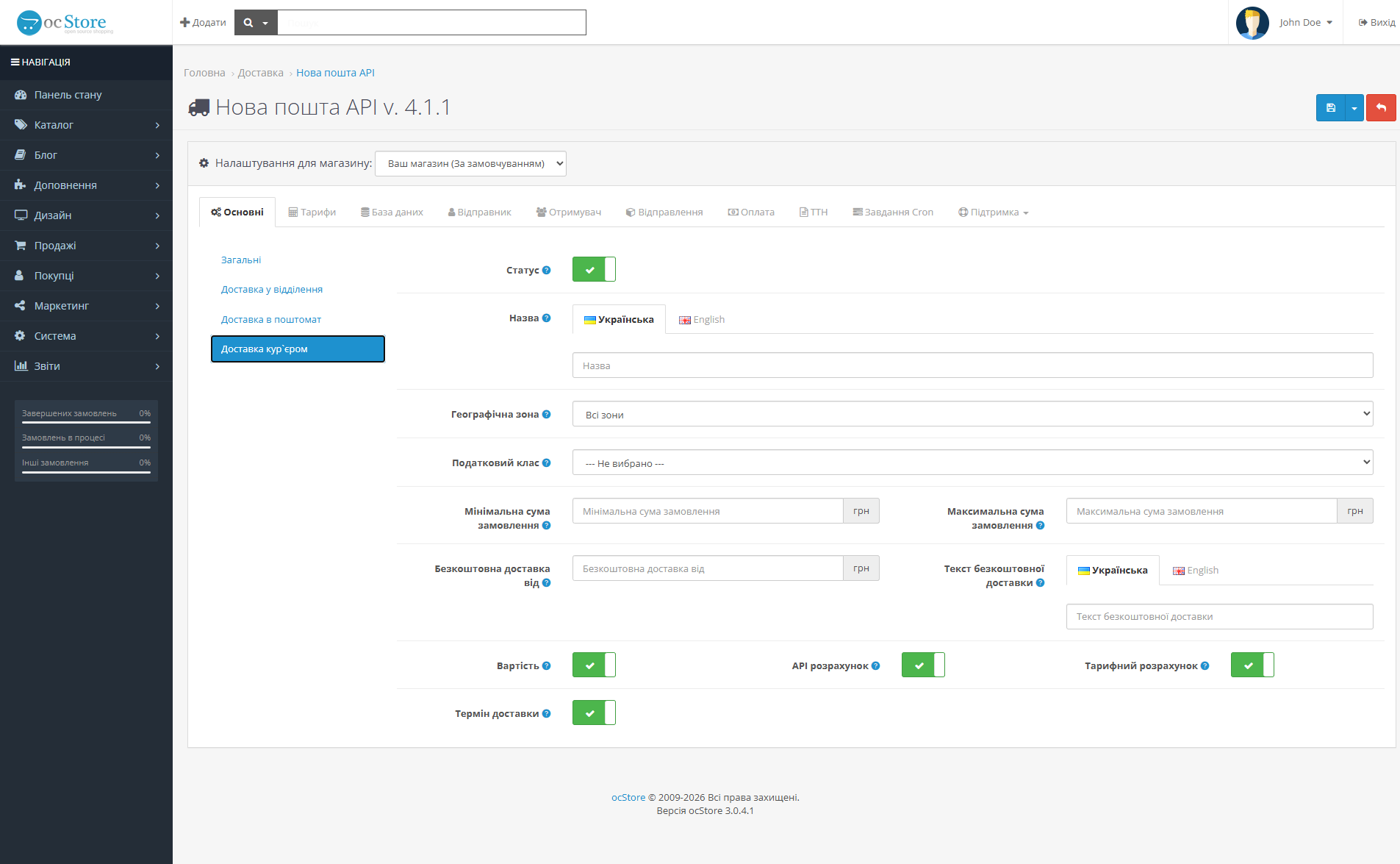Expand the Звіти sidebar menu
This screenshot has width=1400, height=864.
(86, 366)
